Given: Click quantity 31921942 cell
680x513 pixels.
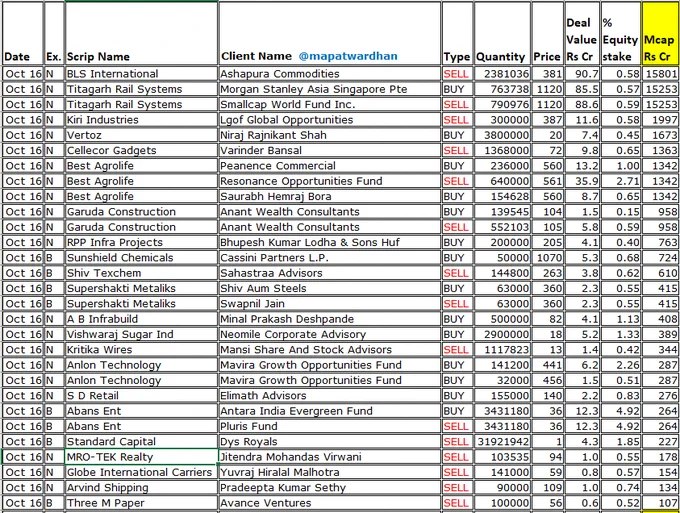Looking at the screenshot, I should pos(502,441).
